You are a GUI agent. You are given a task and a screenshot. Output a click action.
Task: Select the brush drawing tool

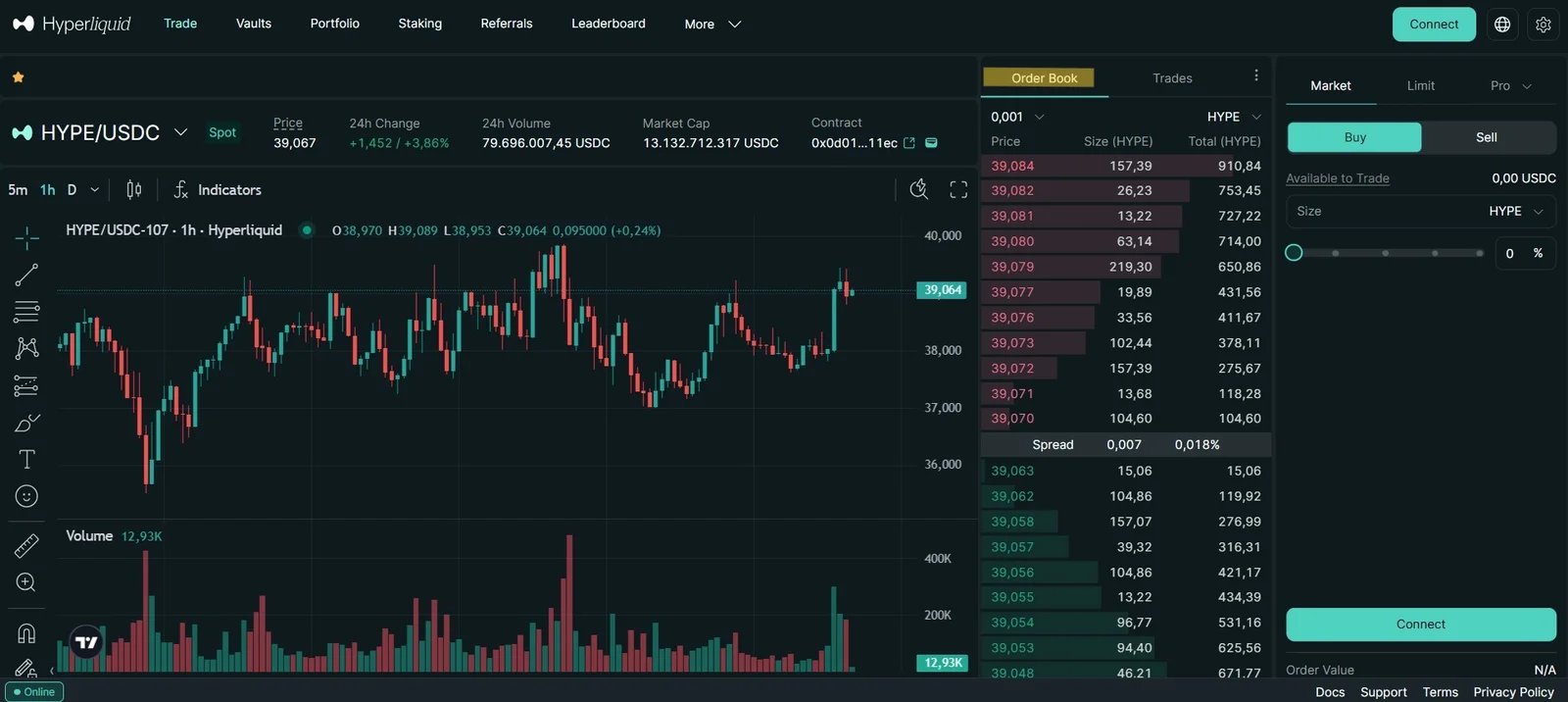tap(26, 423)
